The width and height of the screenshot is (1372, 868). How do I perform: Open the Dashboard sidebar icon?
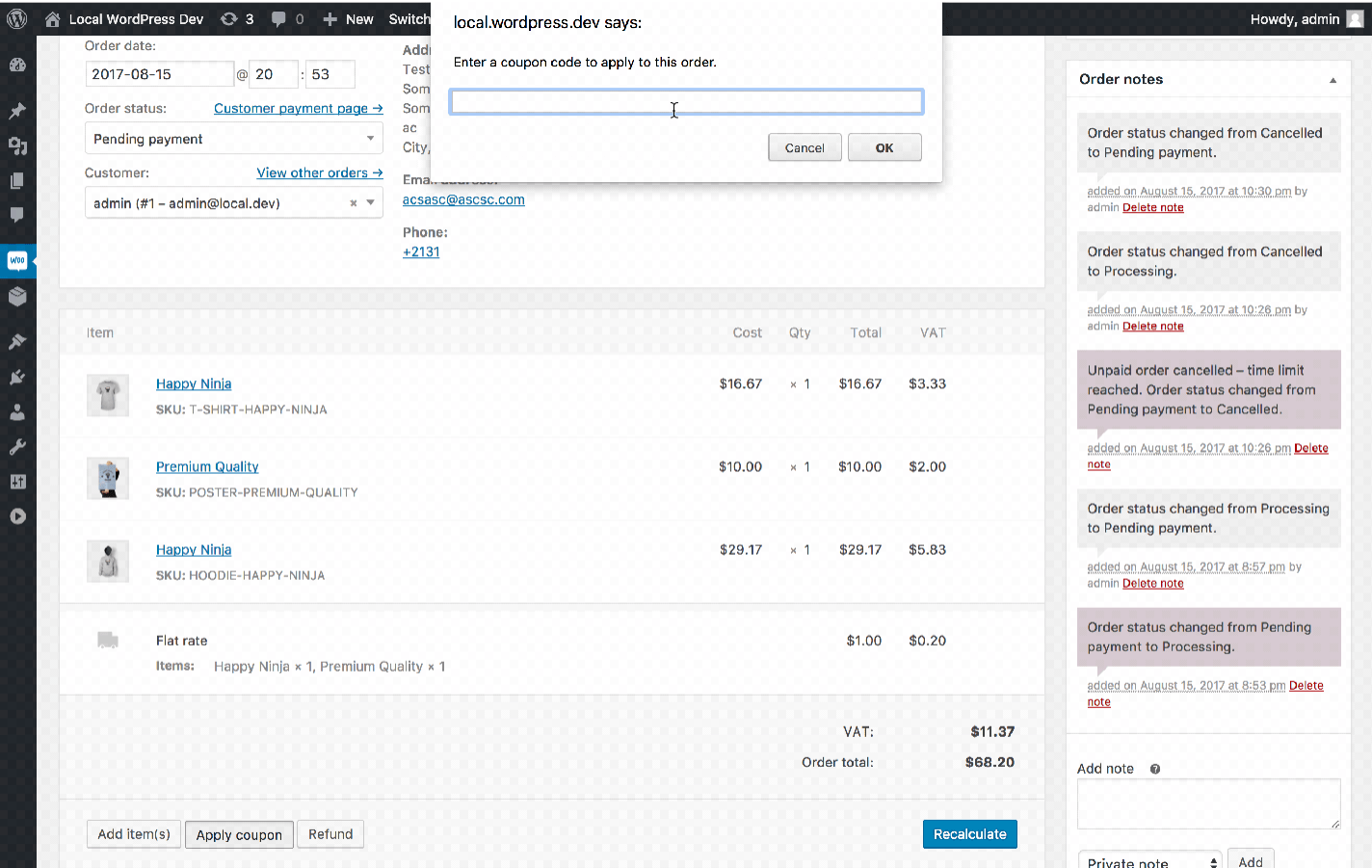[x=17, y=66]
